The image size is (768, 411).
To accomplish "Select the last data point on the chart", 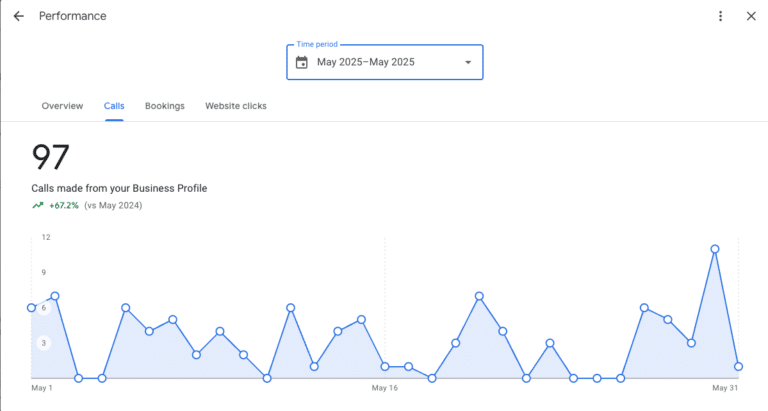I will point(738,366).
